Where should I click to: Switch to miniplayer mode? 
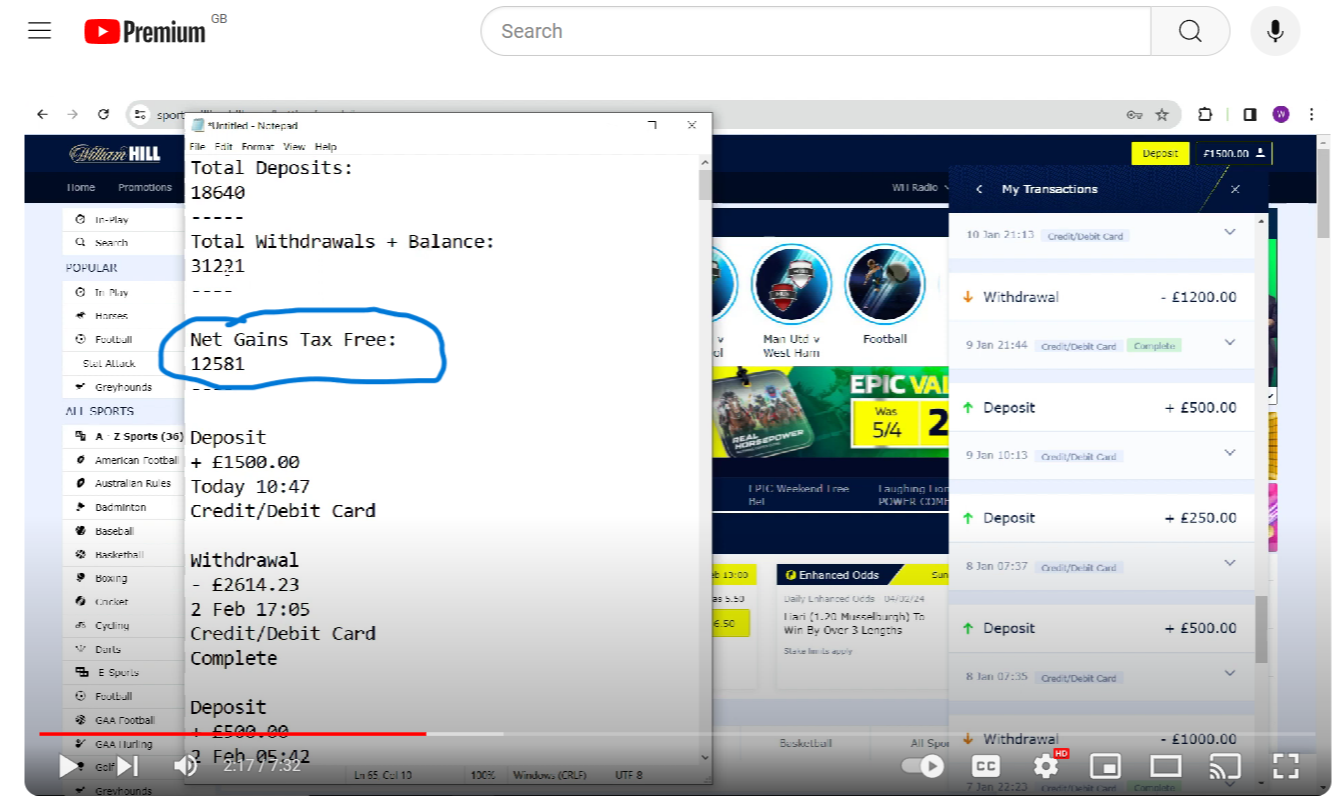click(1105, 766)
